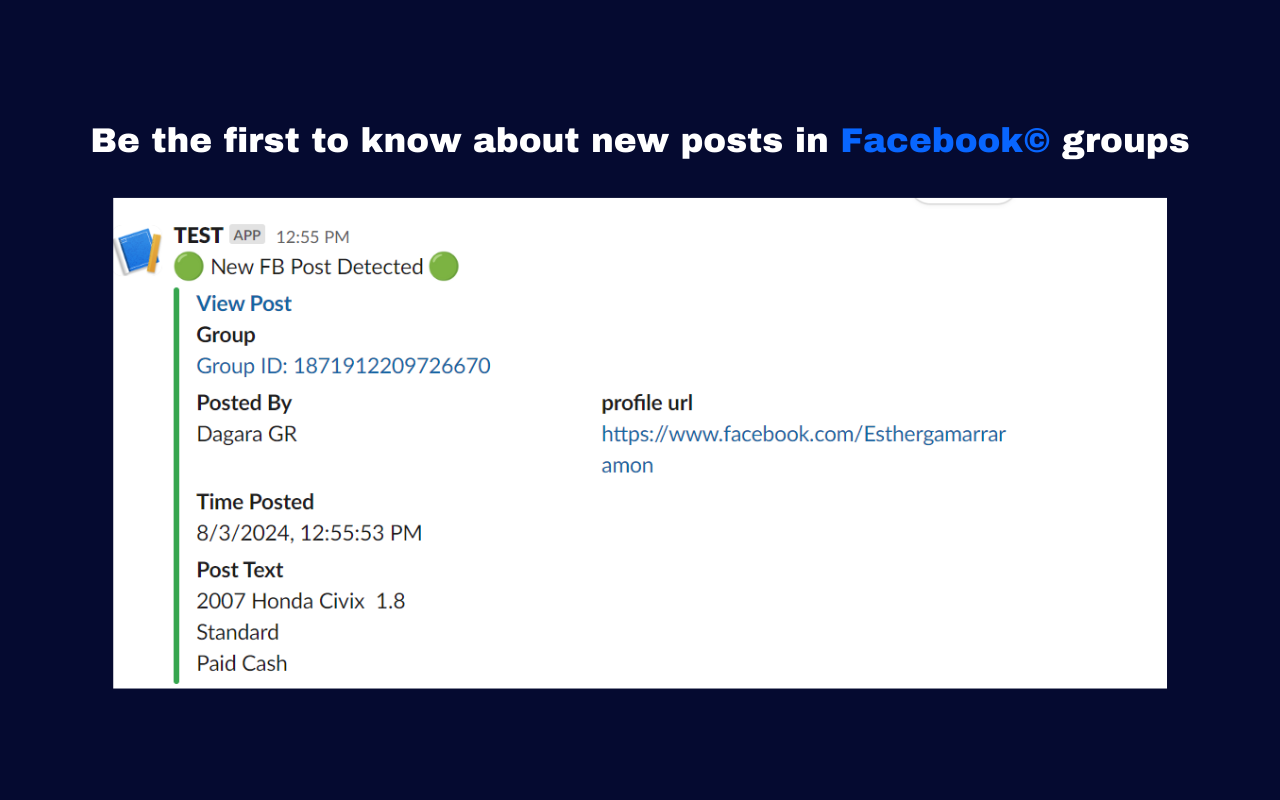
Task: Click the Post Text label
Action: [x=240, y=570]
